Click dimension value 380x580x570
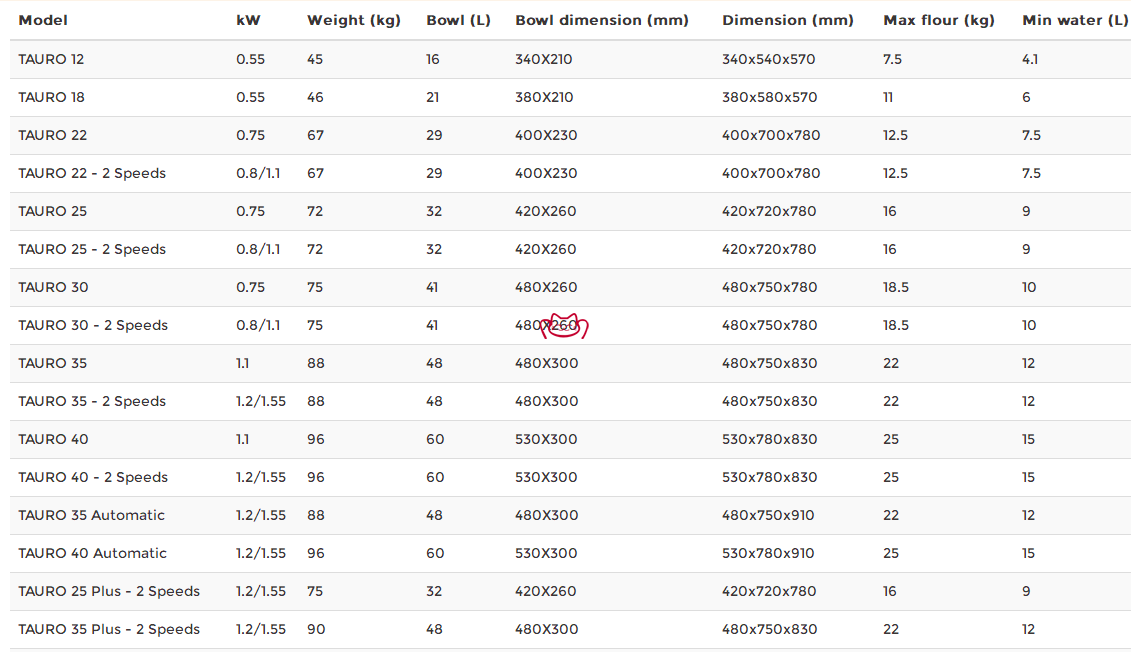This screenshot has height=652, width=1131. point(770,97)
